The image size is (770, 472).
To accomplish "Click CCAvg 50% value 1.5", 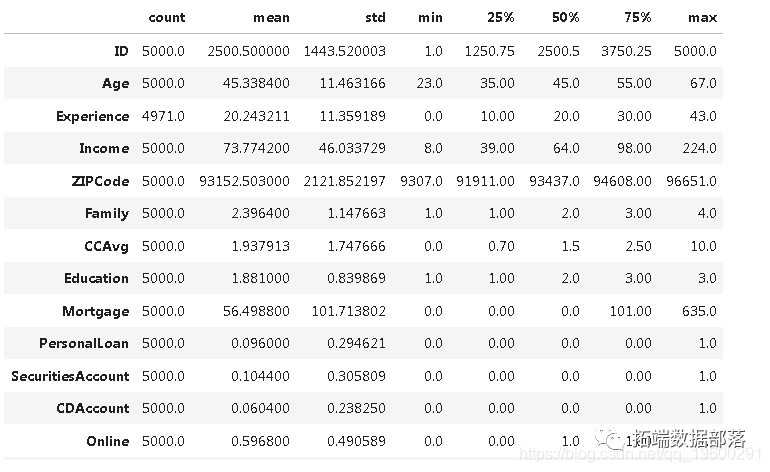I will point(571,246).
